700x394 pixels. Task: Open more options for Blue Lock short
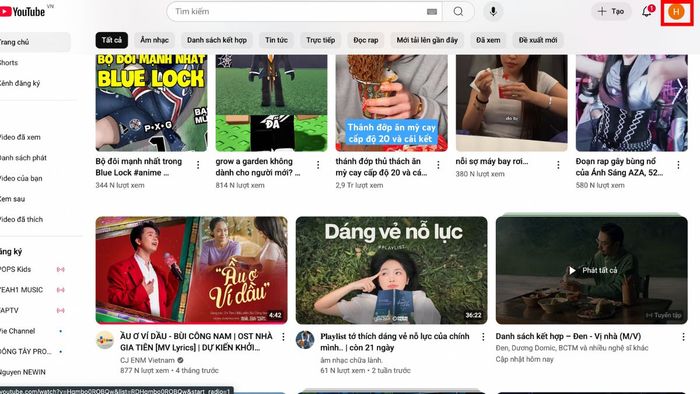198,165
